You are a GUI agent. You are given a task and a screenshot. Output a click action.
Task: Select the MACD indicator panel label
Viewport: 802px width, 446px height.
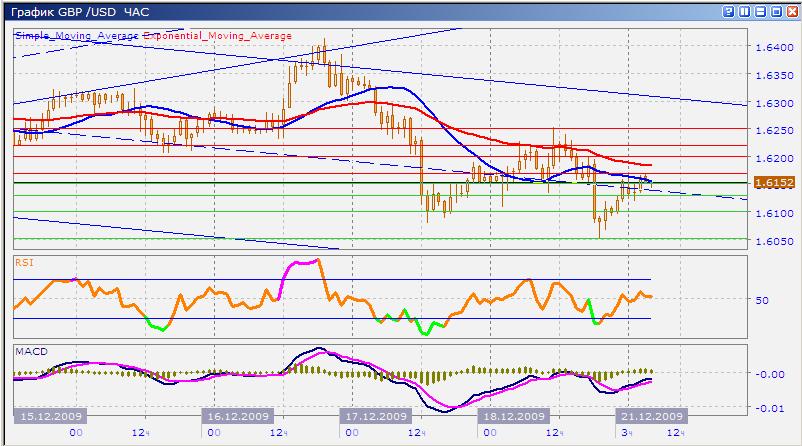point(30,351)
